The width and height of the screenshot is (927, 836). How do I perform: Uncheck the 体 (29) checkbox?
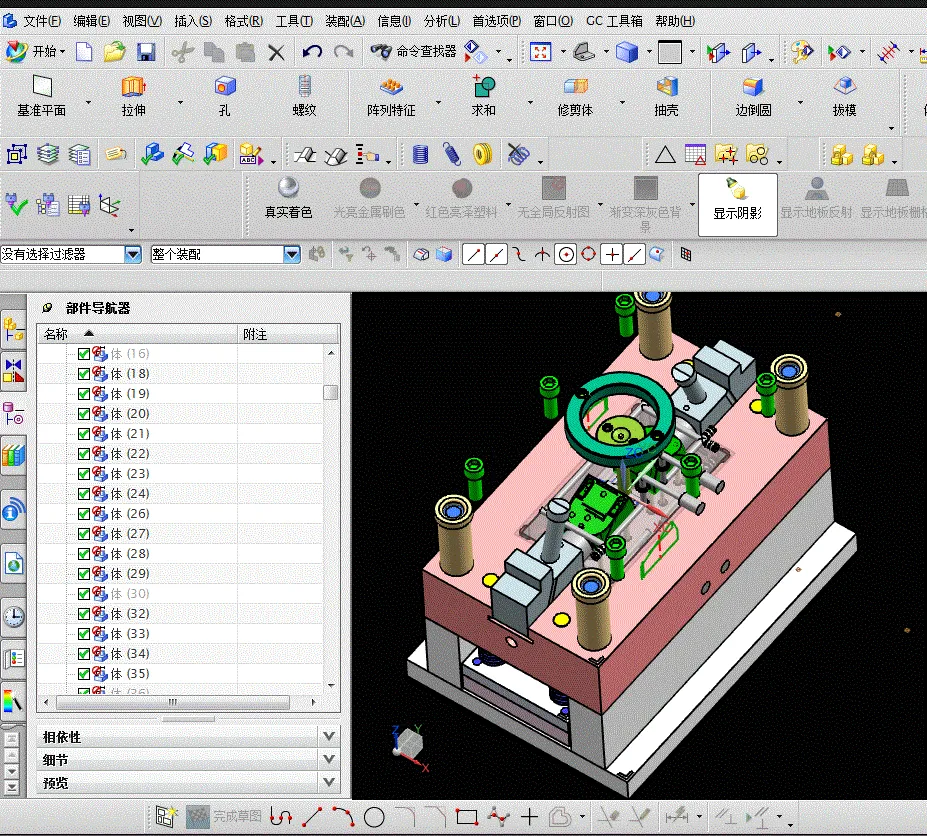coord(83,573)
